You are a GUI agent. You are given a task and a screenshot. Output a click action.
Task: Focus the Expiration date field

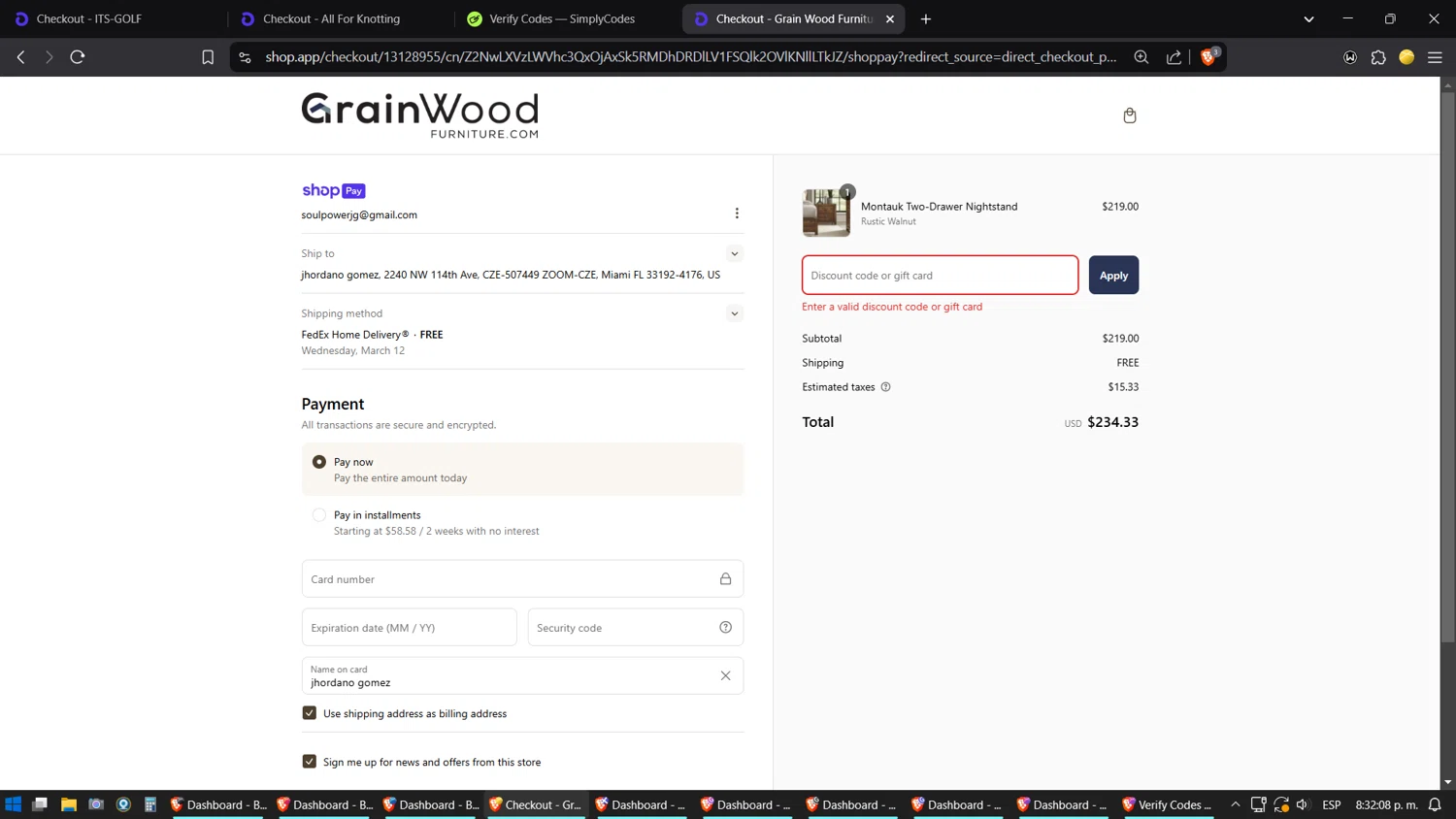pos(409,627)
